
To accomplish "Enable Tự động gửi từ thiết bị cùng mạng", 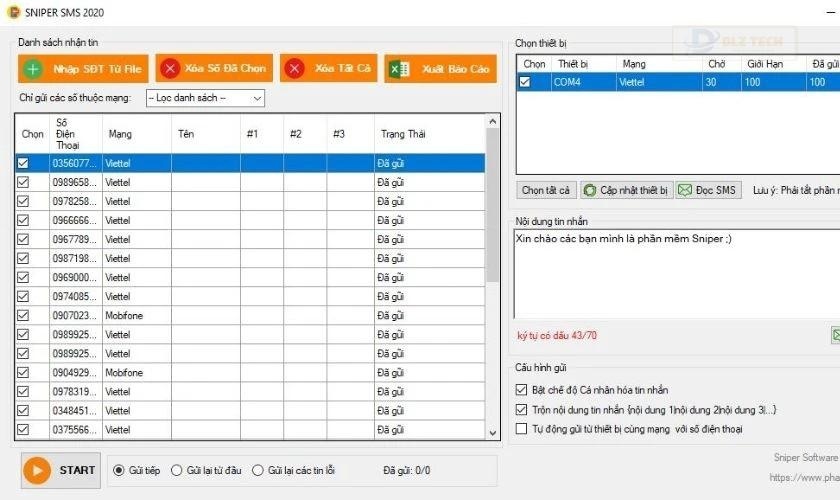I will (521, 429).
